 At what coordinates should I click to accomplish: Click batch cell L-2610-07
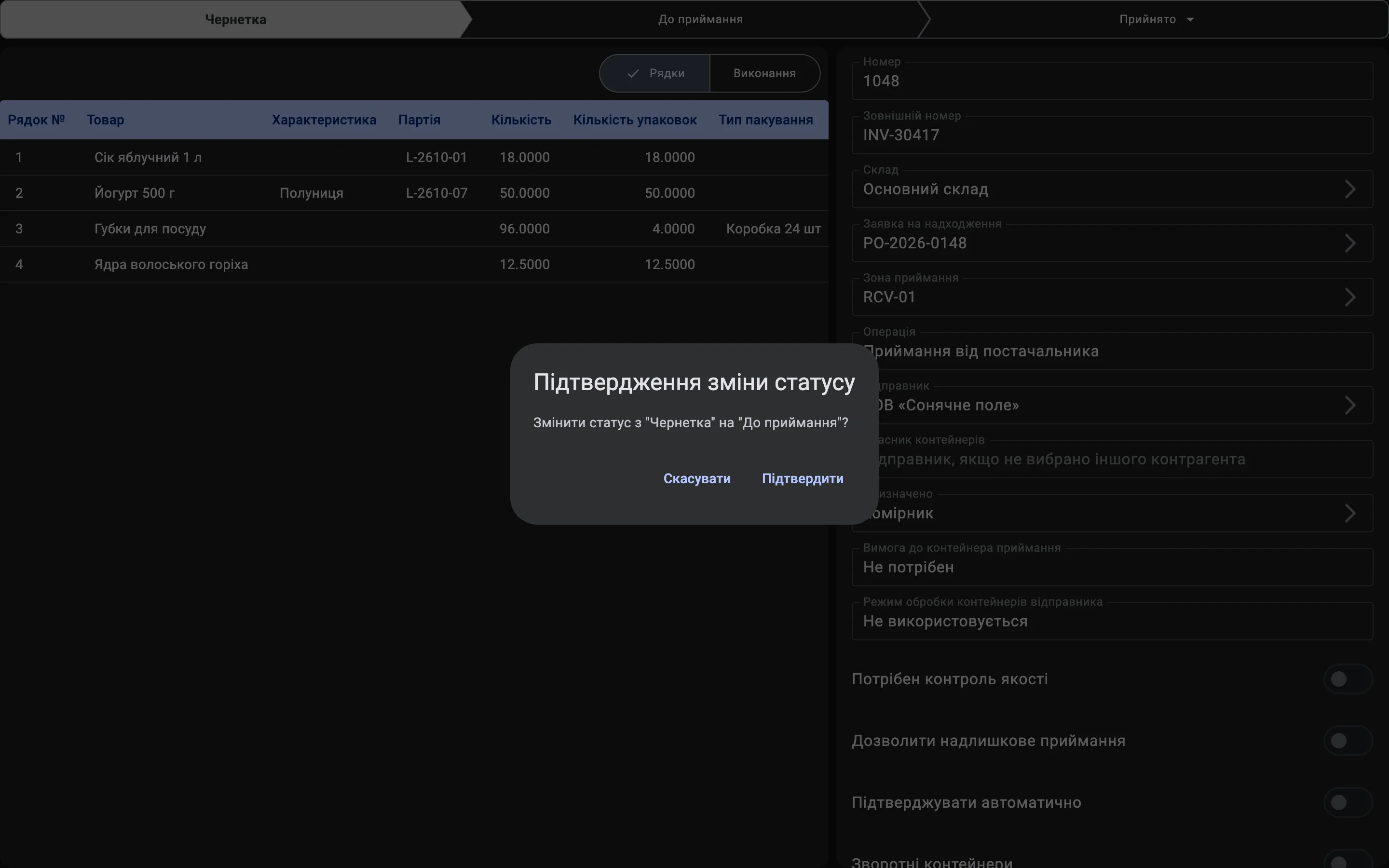pyautogui.click(x=437, y=193)
